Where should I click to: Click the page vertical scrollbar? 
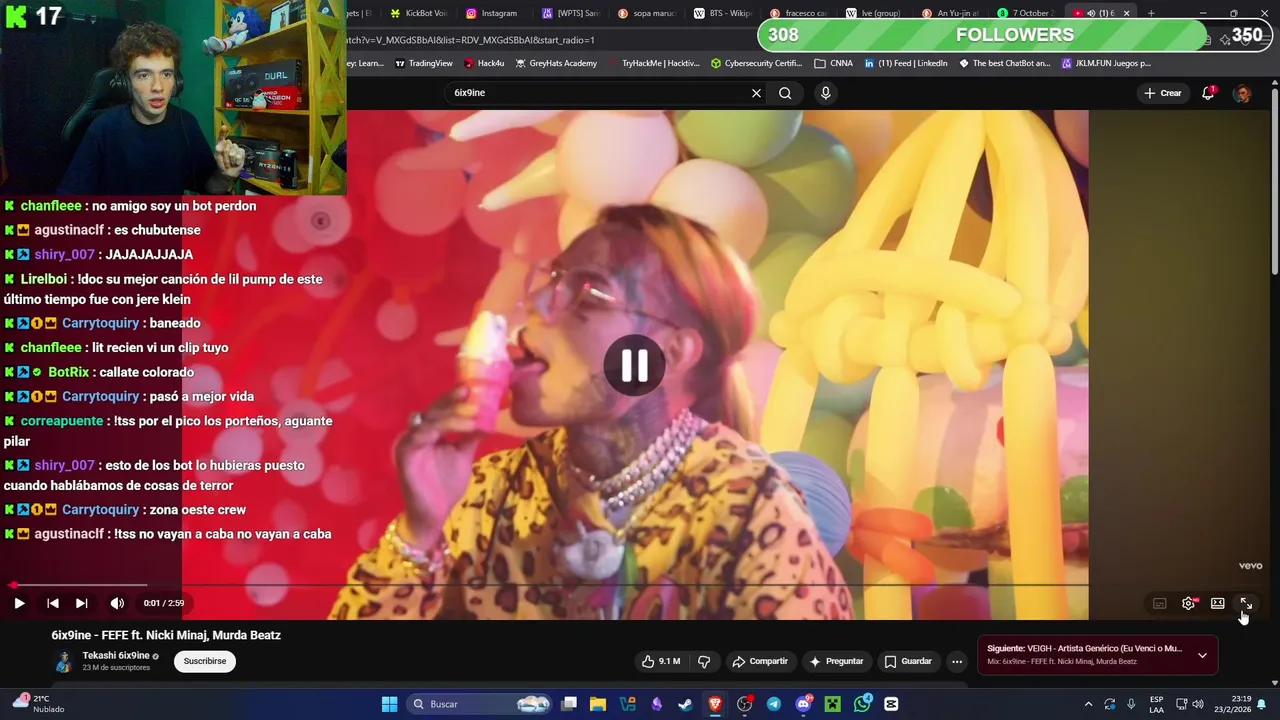point(1274,180)
